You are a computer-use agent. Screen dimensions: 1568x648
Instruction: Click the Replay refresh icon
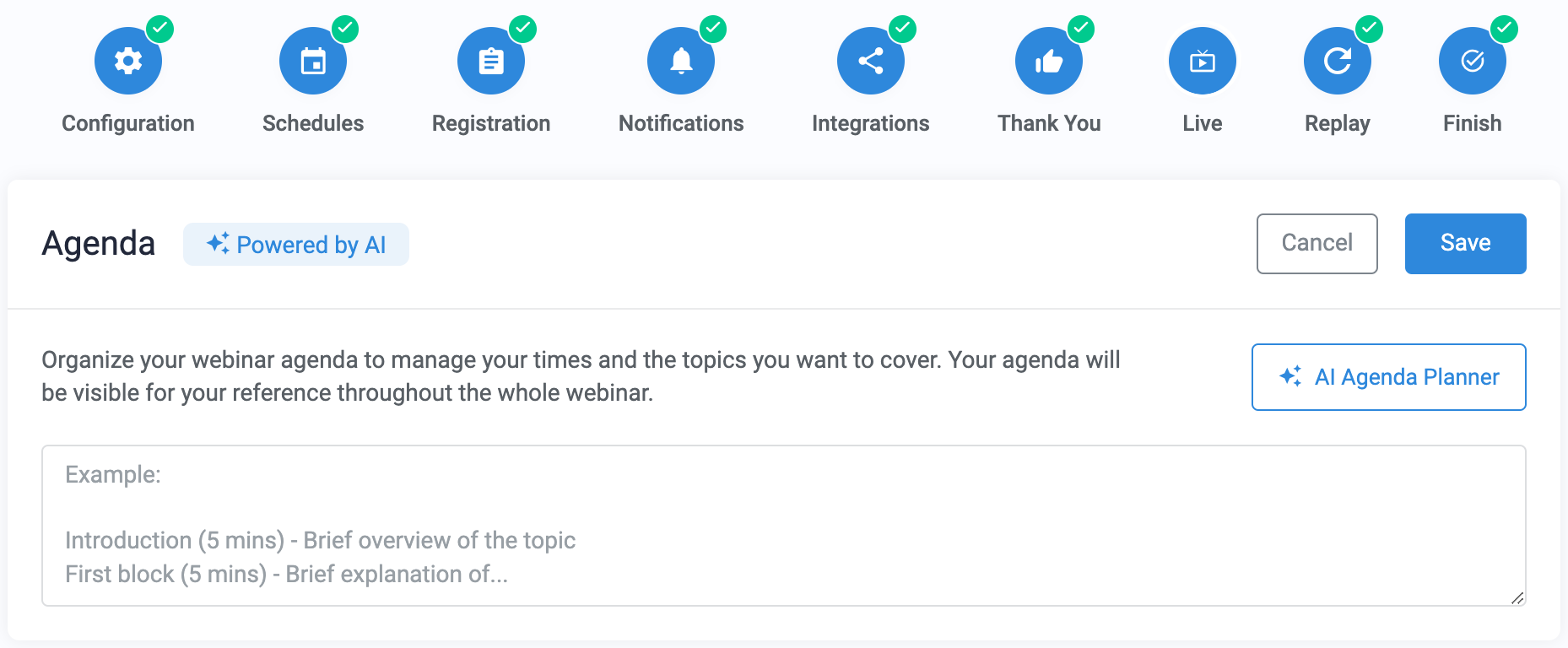coord(1337,60)
